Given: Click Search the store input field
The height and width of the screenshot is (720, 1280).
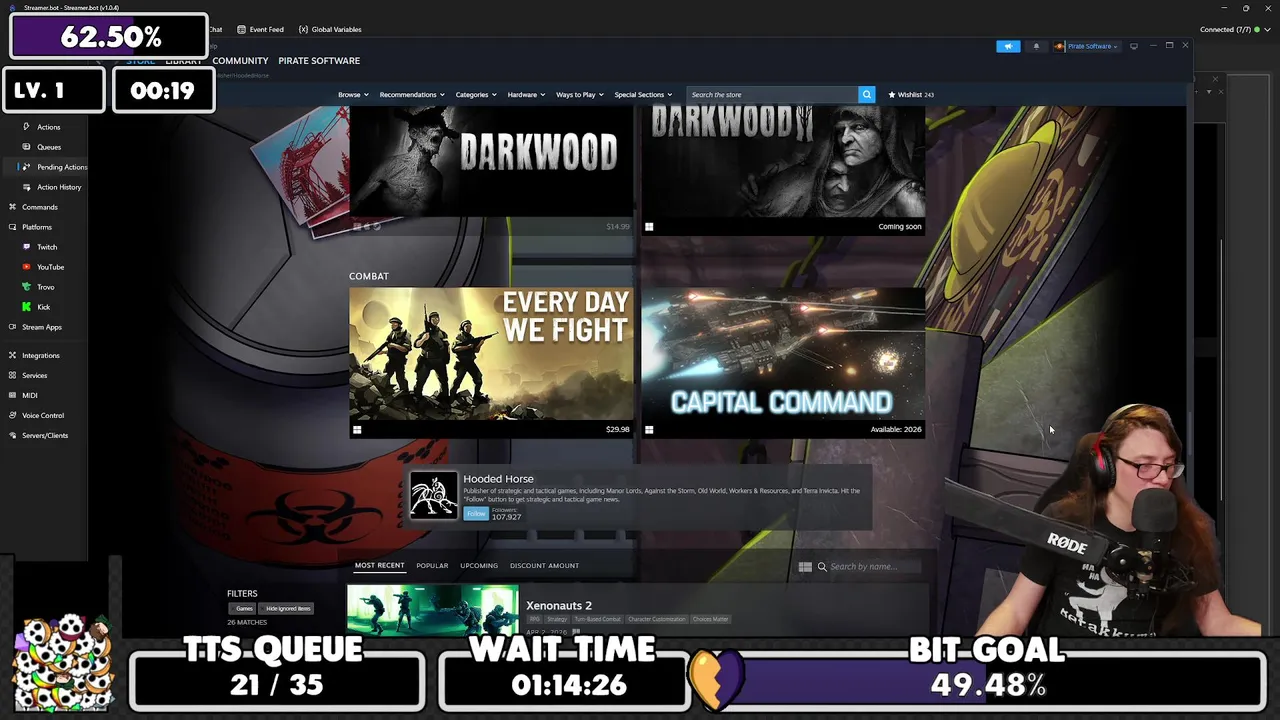Looking at the screenshot, I should pos(772,94).
